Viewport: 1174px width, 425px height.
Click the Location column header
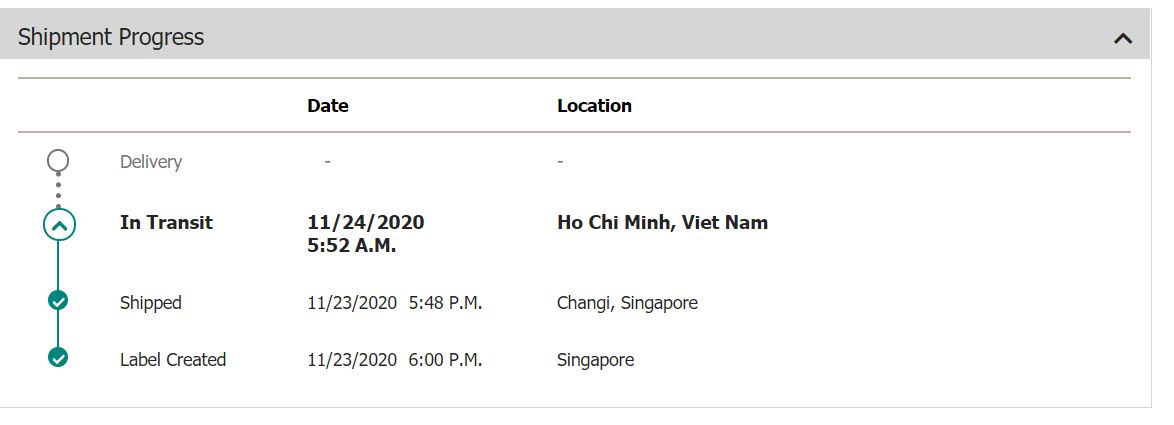click(x=594, y=106)
